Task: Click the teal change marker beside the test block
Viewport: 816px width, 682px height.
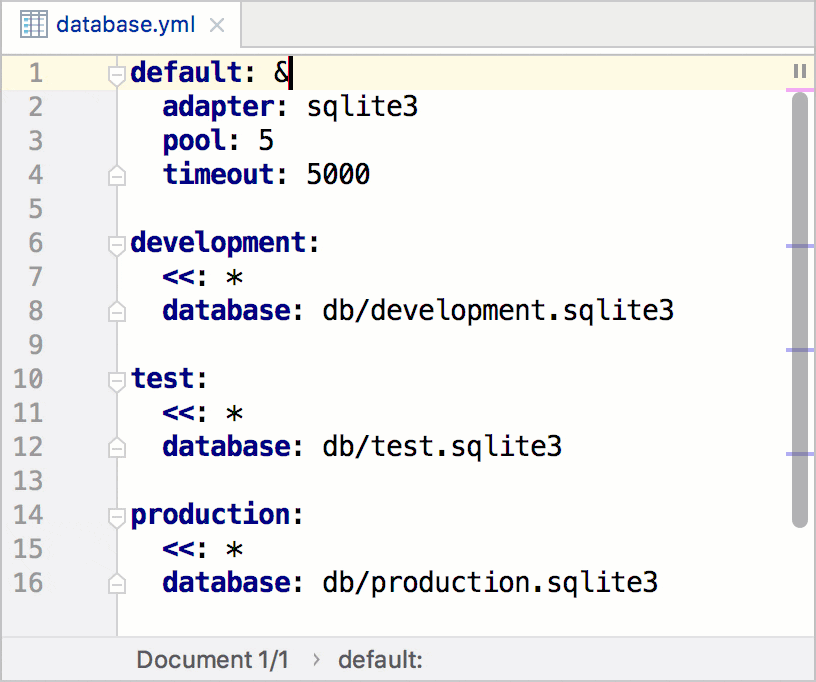Action: click(800, 349)
